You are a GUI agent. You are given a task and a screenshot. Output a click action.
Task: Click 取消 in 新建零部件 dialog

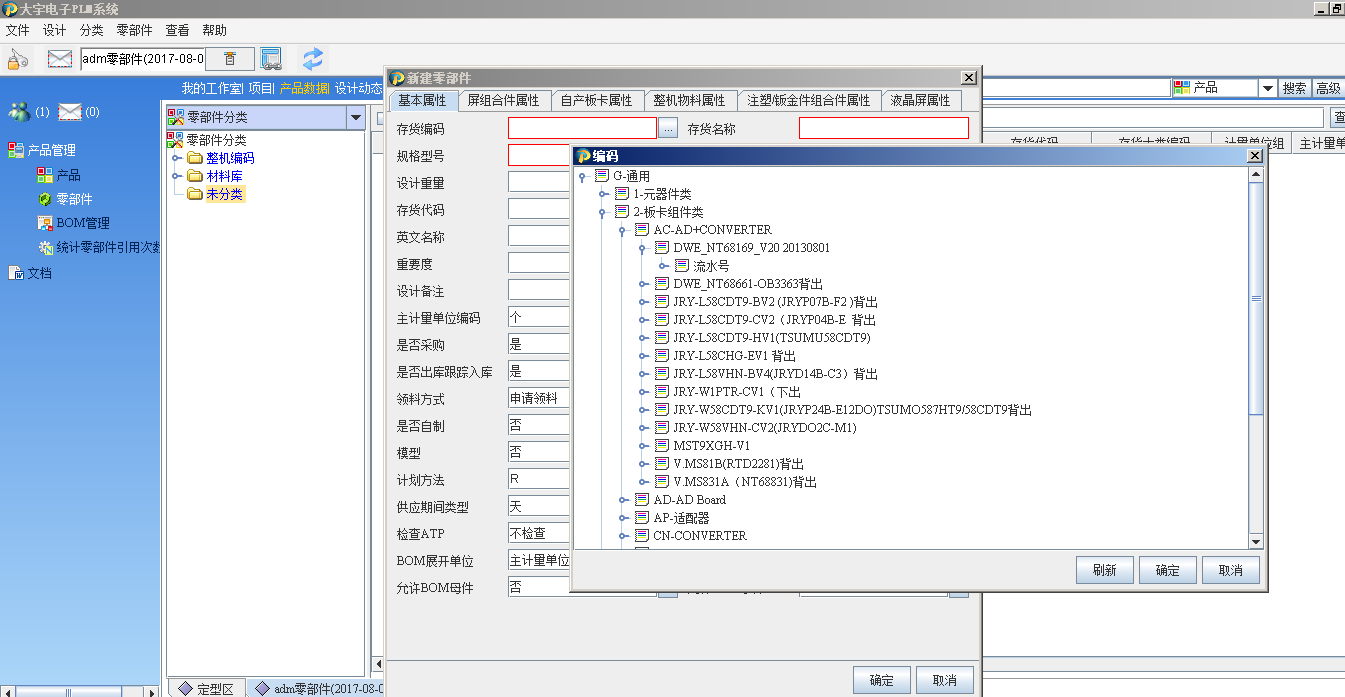click(944, 680)
